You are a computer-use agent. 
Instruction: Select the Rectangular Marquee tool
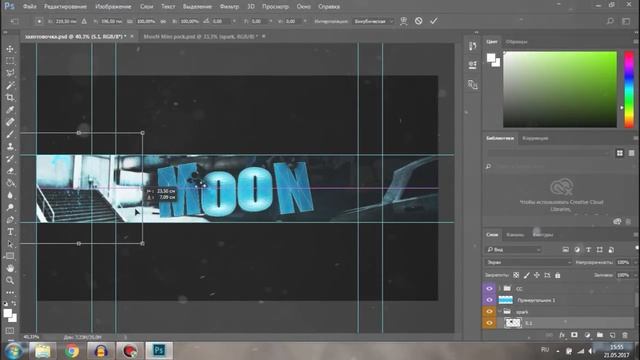[x=10, y=61]
